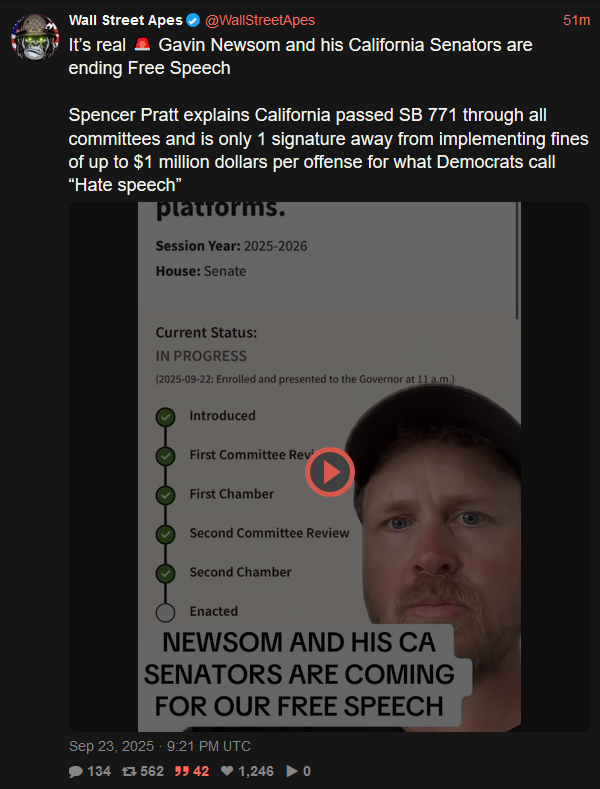Viewport: 600px width, 789px height.
Task: Like the post with the heart icon
Action: (x=227, y=771)
